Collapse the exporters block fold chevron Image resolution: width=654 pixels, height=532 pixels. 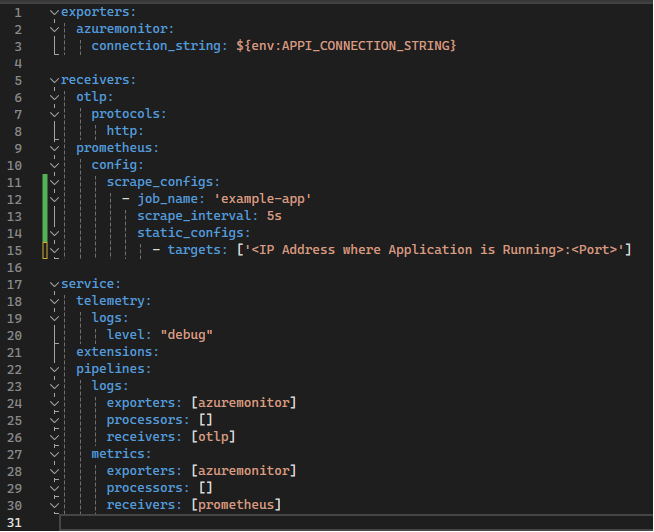click(54, 13)
